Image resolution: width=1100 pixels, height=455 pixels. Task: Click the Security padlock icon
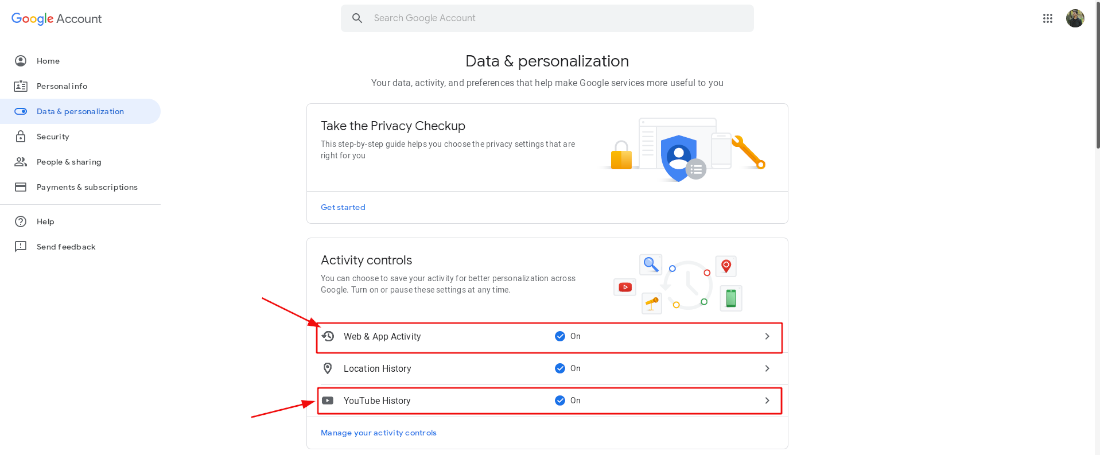click(20, 137)
